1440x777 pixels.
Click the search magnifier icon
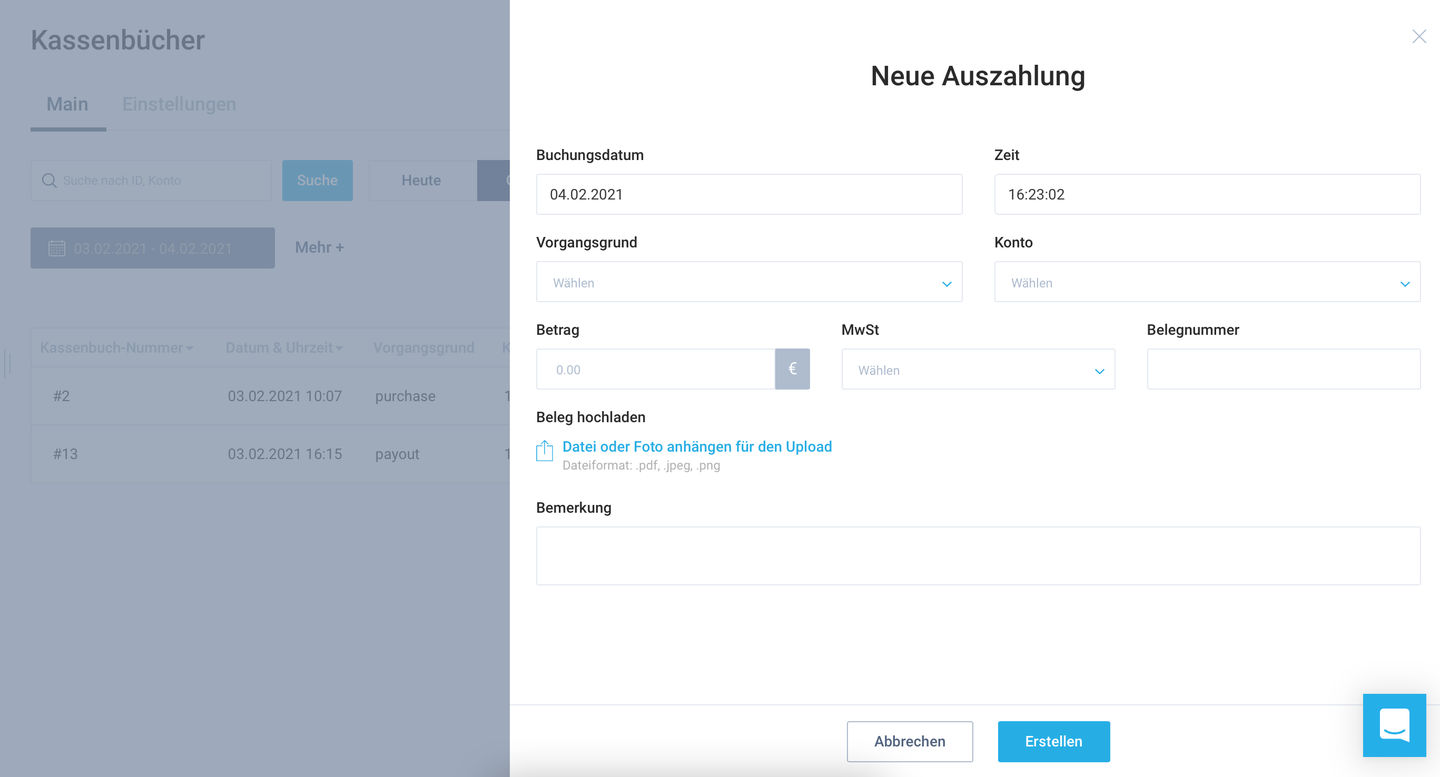49,181
